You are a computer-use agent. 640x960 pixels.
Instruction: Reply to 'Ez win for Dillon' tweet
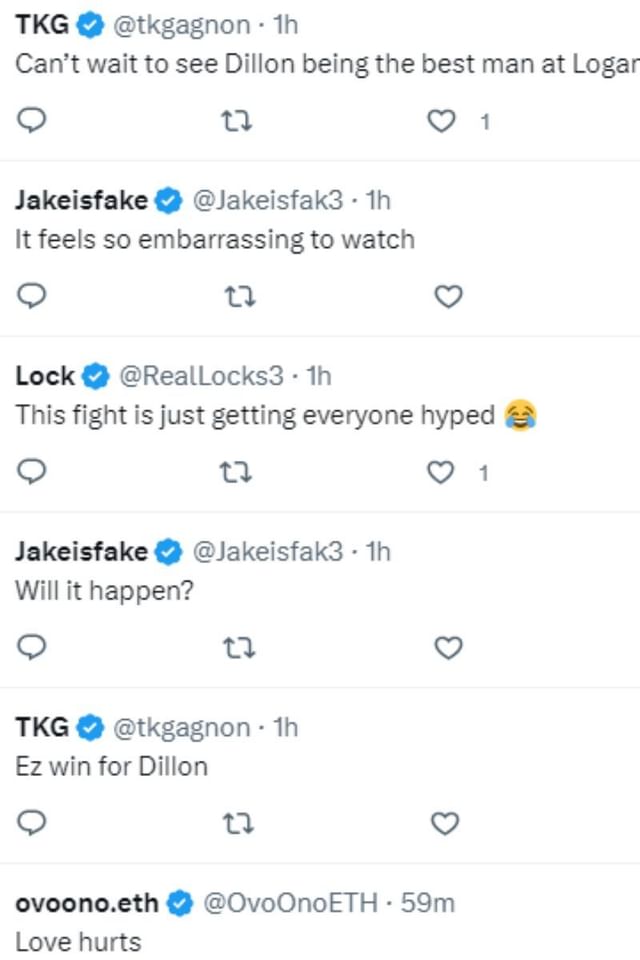pyautogui.click(x=31, y=823)
